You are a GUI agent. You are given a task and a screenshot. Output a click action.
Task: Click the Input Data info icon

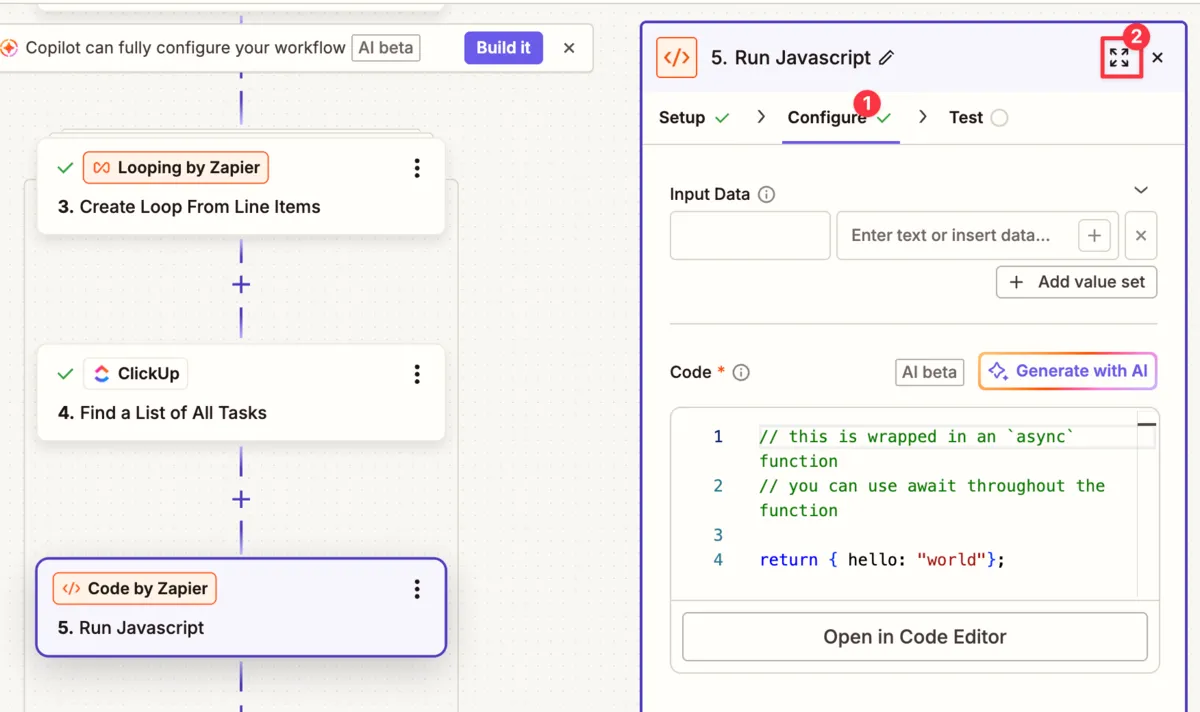[x=767, y=194]
